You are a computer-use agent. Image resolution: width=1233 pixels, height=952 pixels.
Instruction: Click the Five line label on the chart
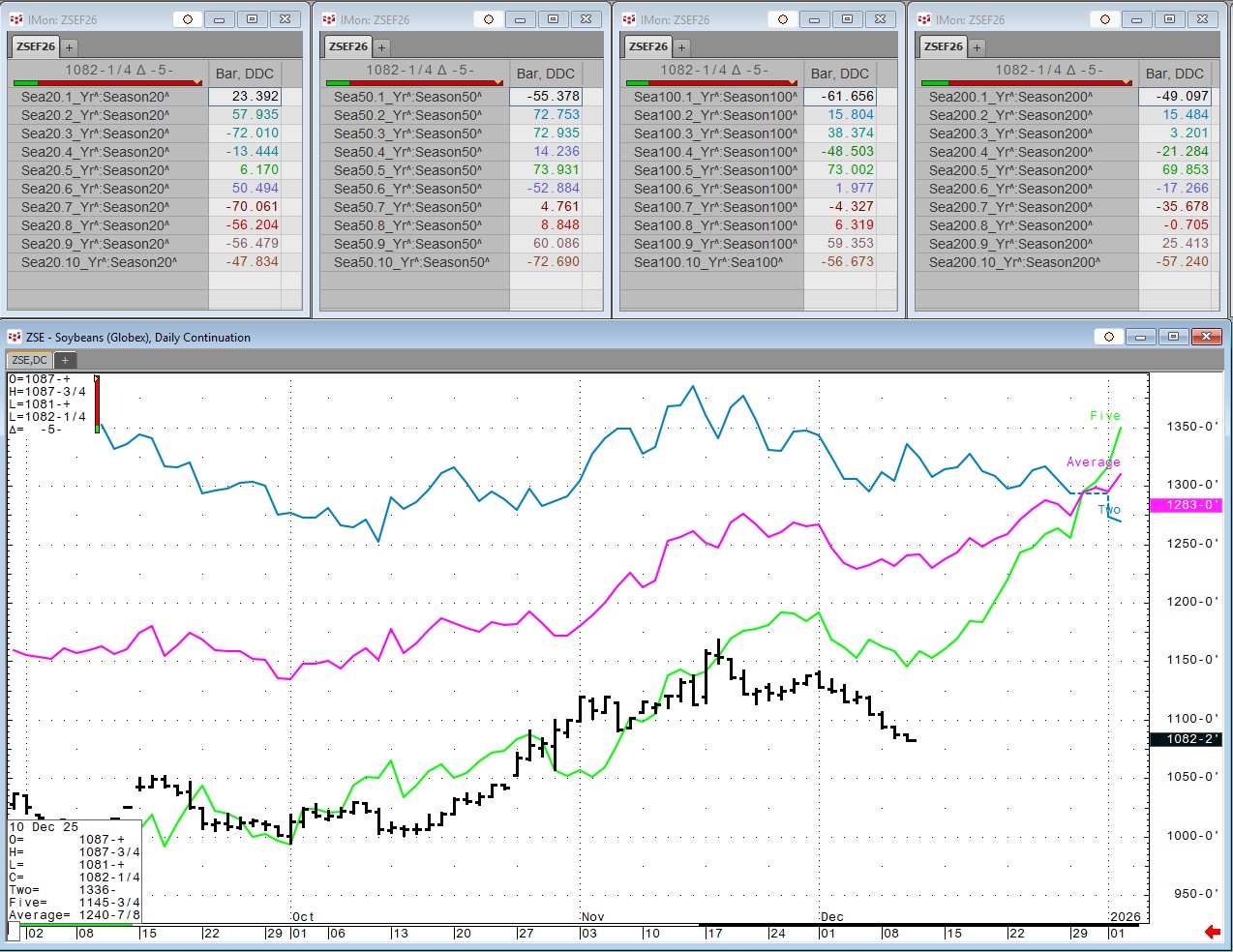[1106, 415]
